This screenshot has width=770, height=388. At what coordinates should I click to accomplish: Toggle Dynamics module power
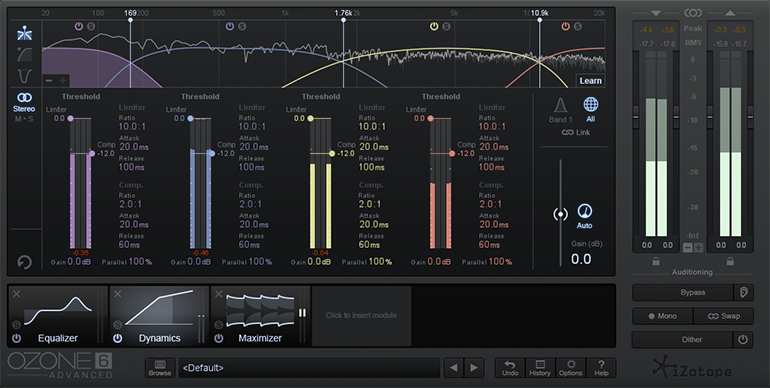(x=117, y=338)
